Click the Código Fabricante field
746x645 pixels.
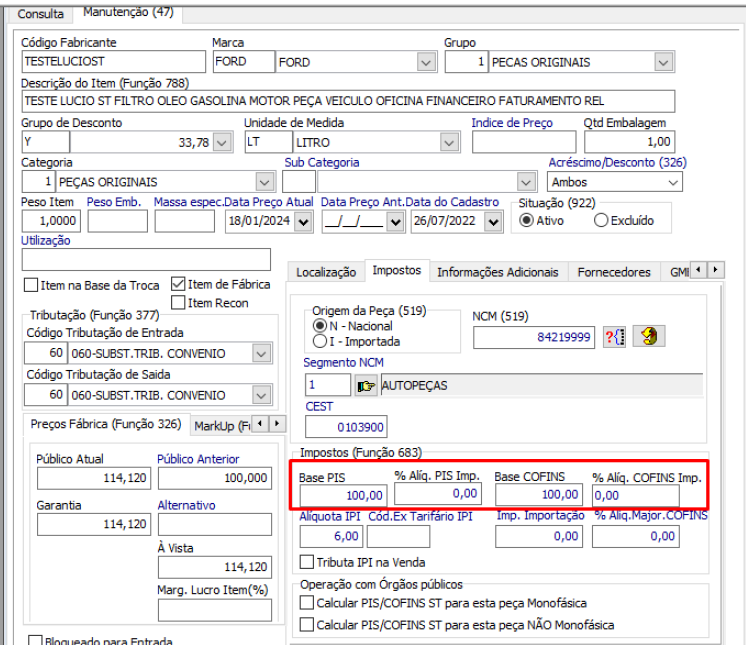click(x=114, y=62)
